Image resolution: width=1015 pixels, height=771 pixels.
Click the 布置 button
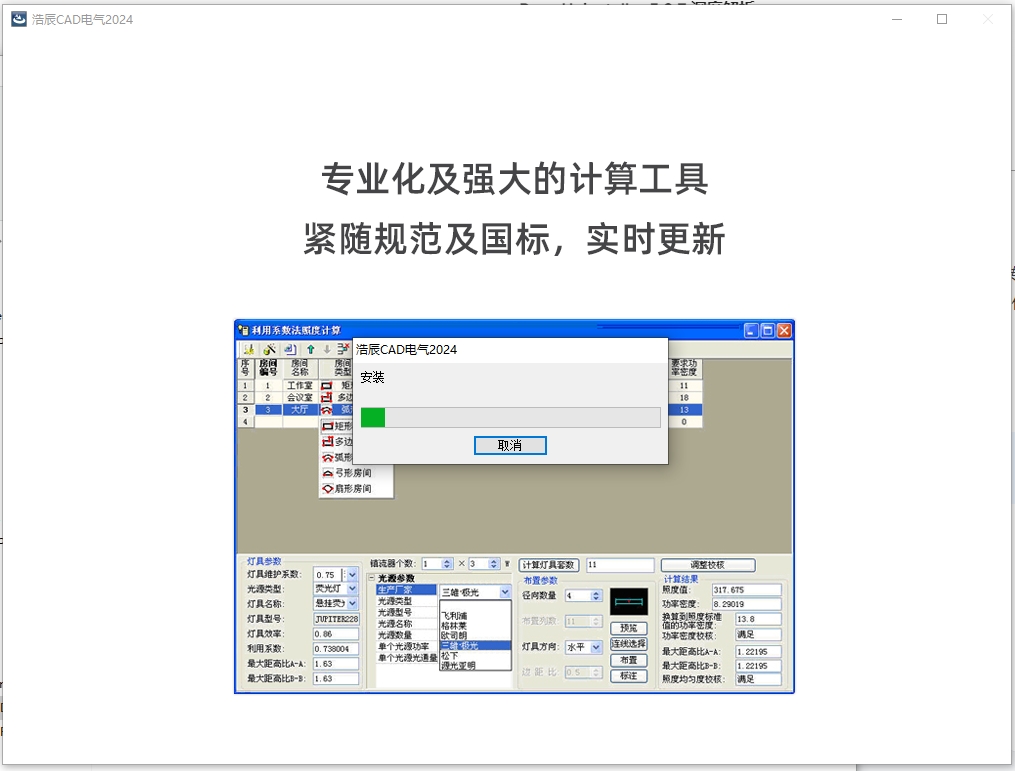[x=629, y=660]
